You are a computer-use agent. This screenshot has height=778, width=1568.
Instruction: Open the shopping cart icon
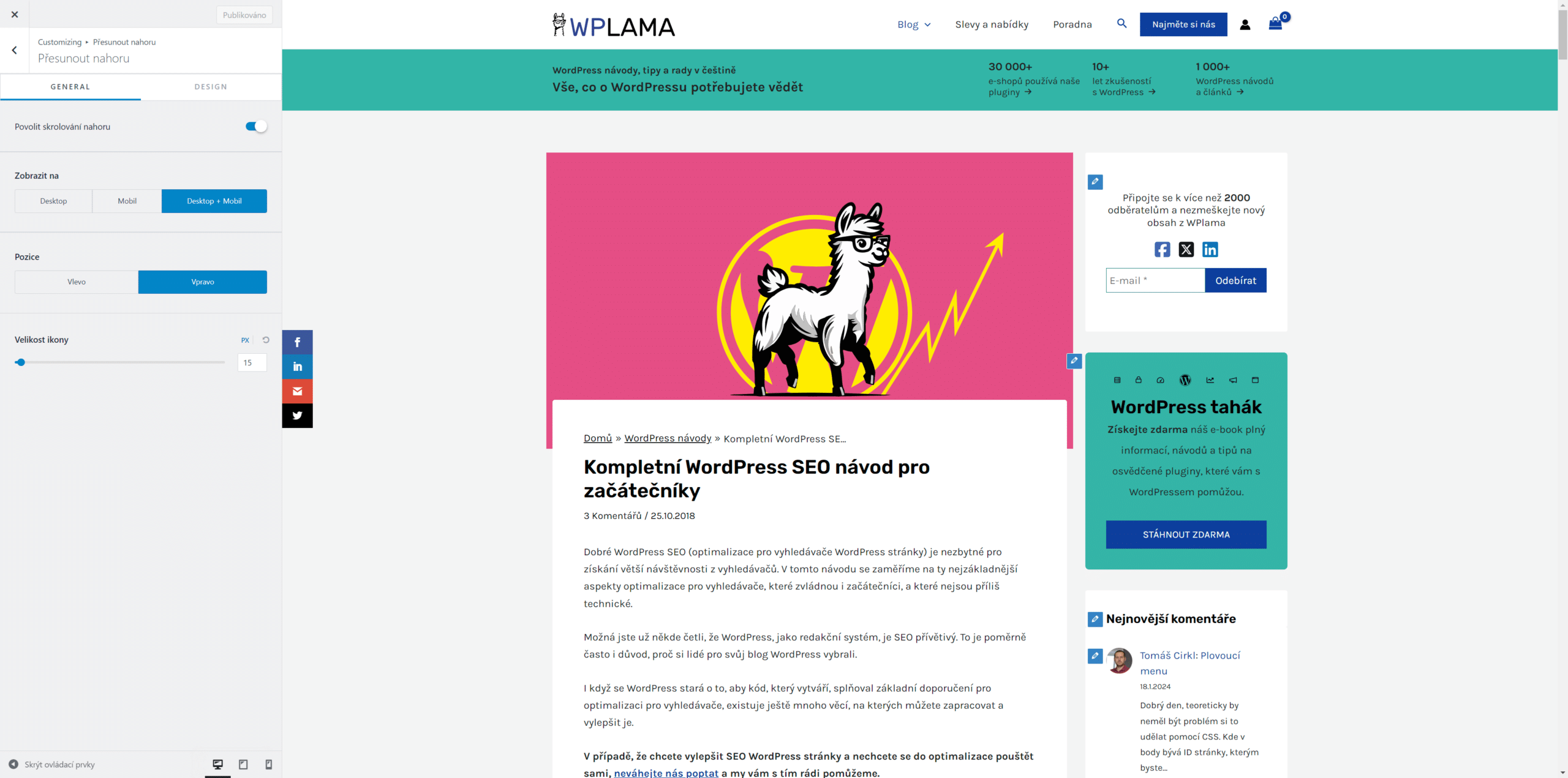1275,24
